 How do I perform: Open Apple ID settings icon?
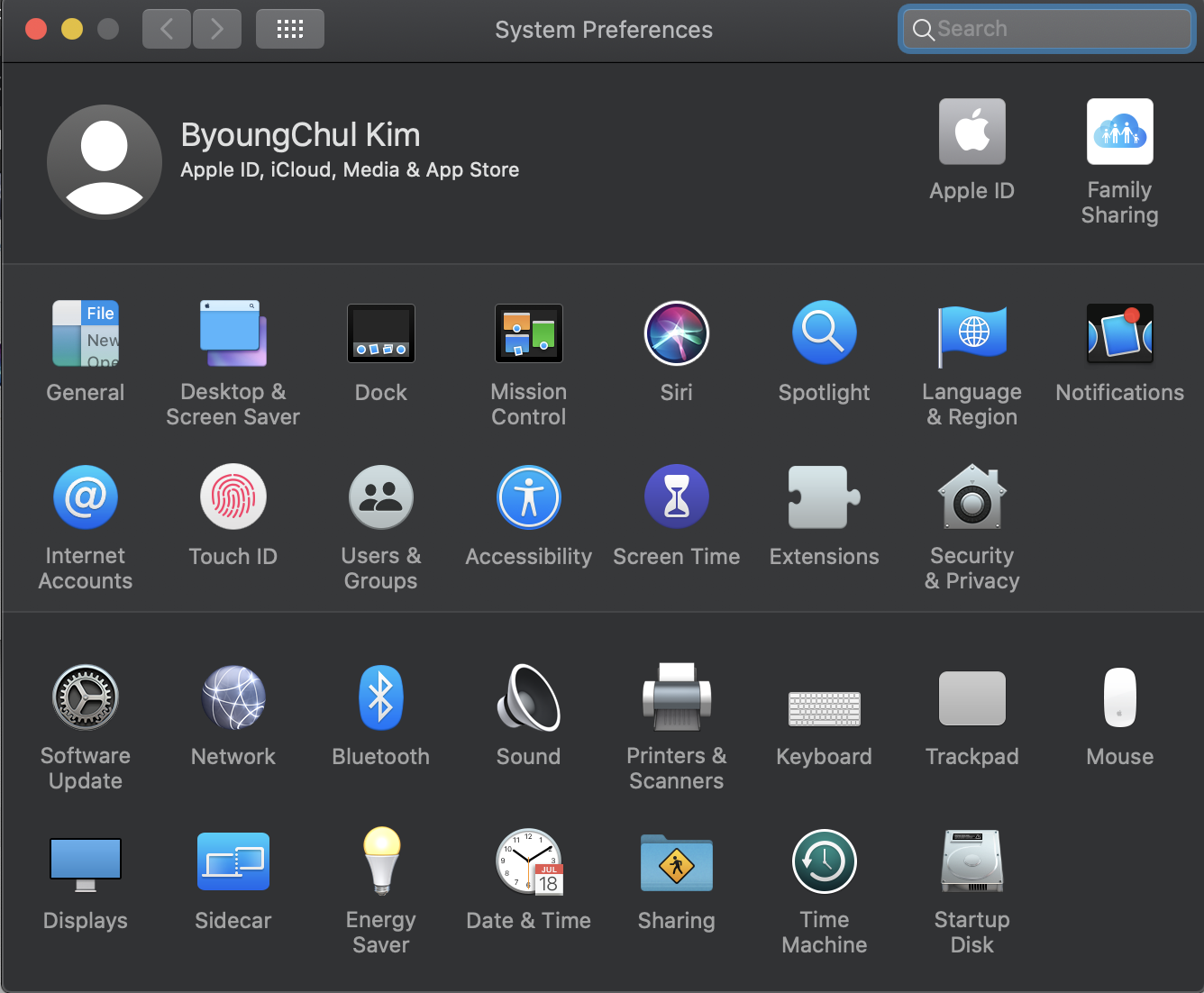[972, 132]
